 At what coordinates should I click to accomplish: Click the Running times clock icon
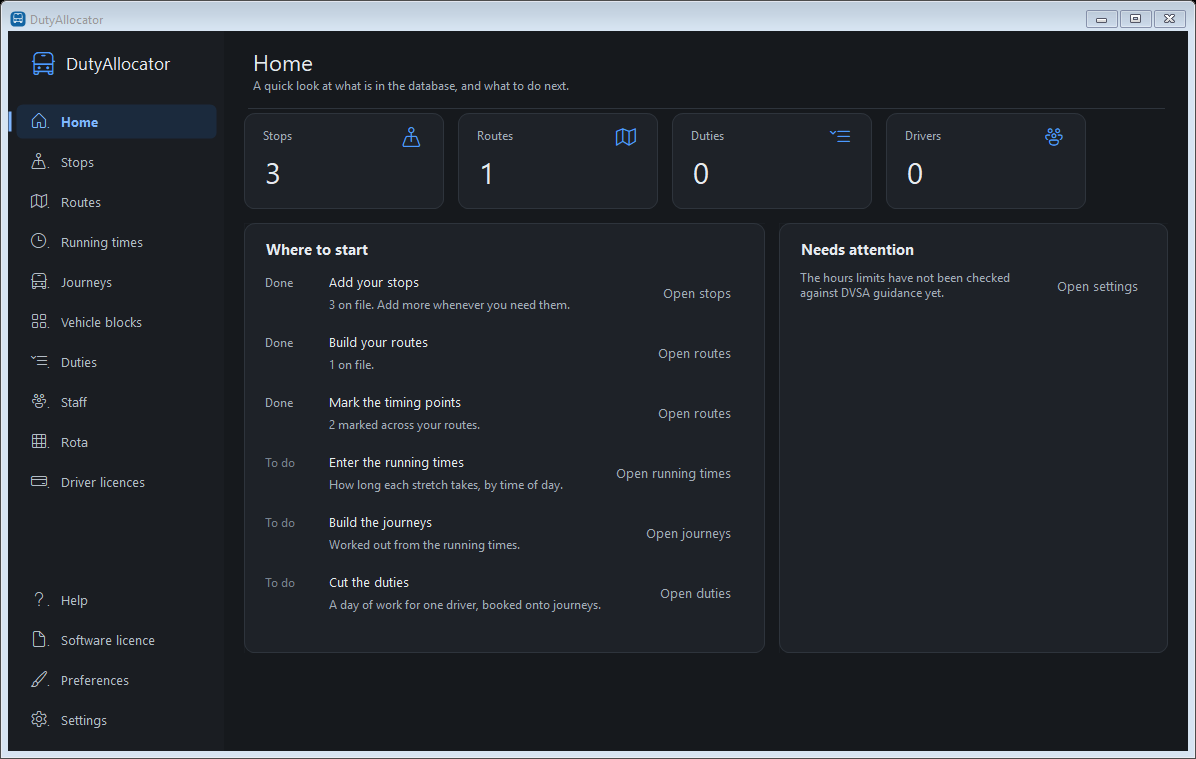point(40,241)
